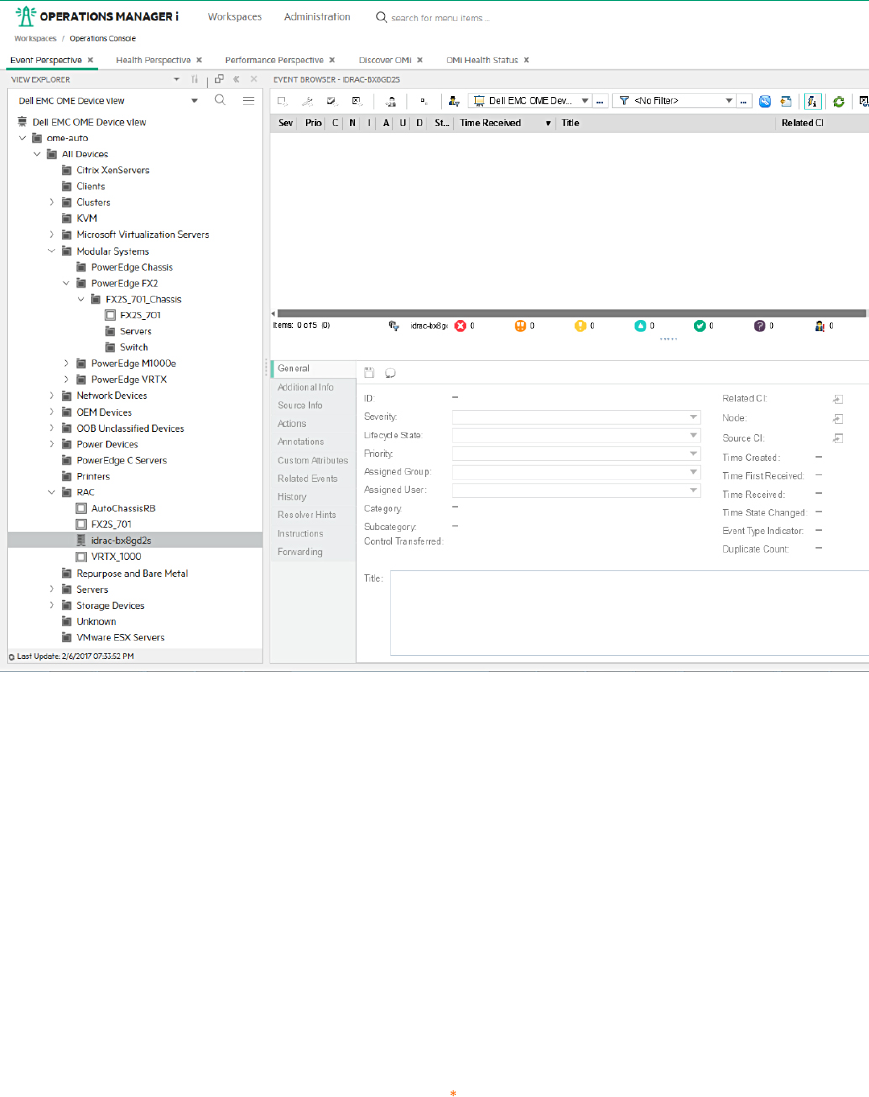This screenshot has height=1097, width=869.
Task: Open the Workspaces menu
Action: pos(234,17)
